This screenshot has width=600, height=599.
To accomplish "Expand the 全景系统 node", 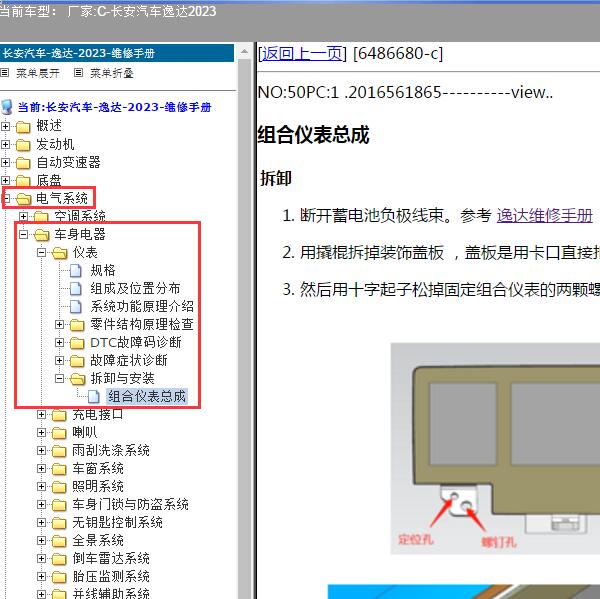I will pos(41,540).
